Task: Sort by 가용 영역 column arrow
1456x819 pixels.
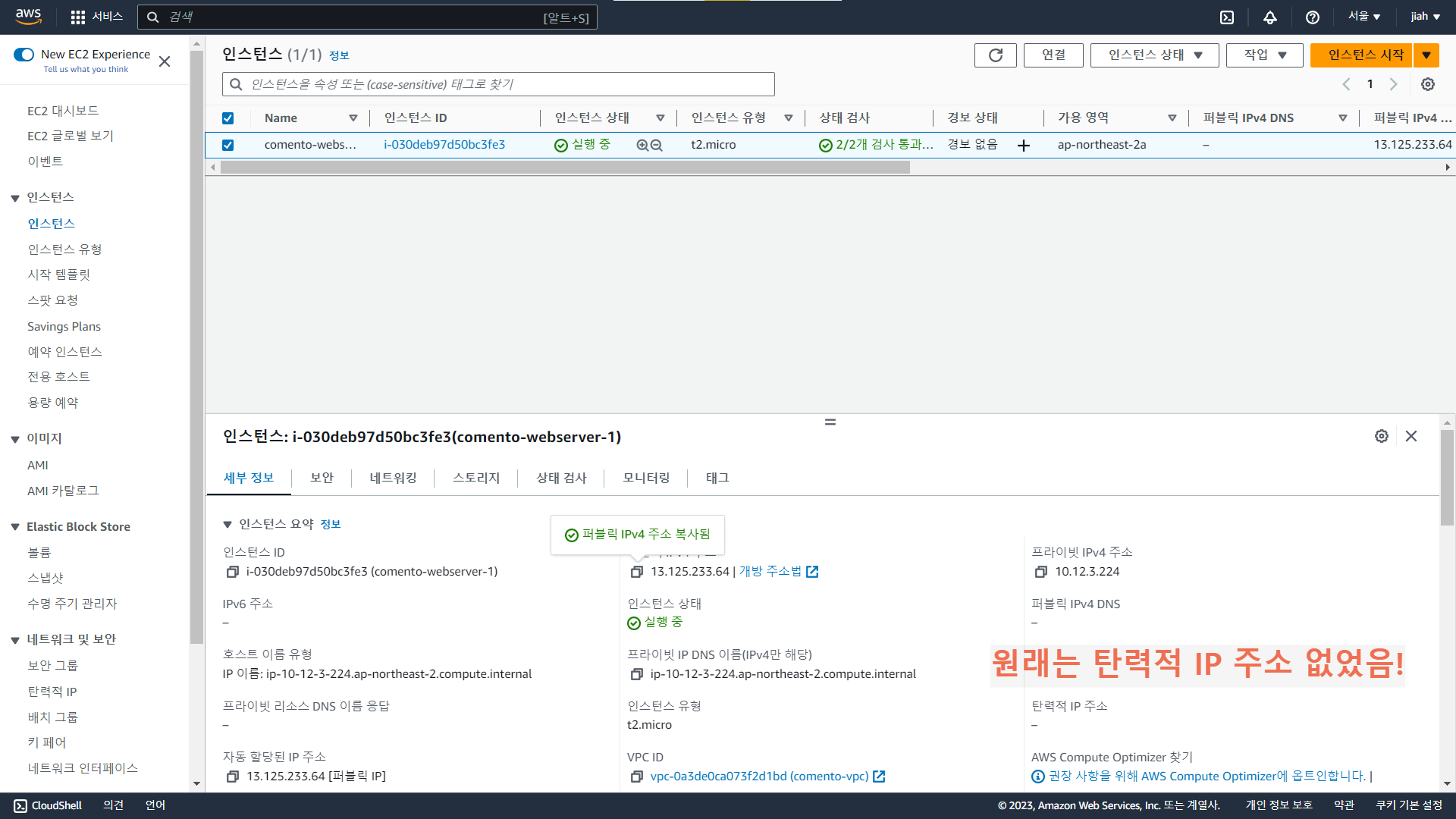Action: tap(1172, 118)
